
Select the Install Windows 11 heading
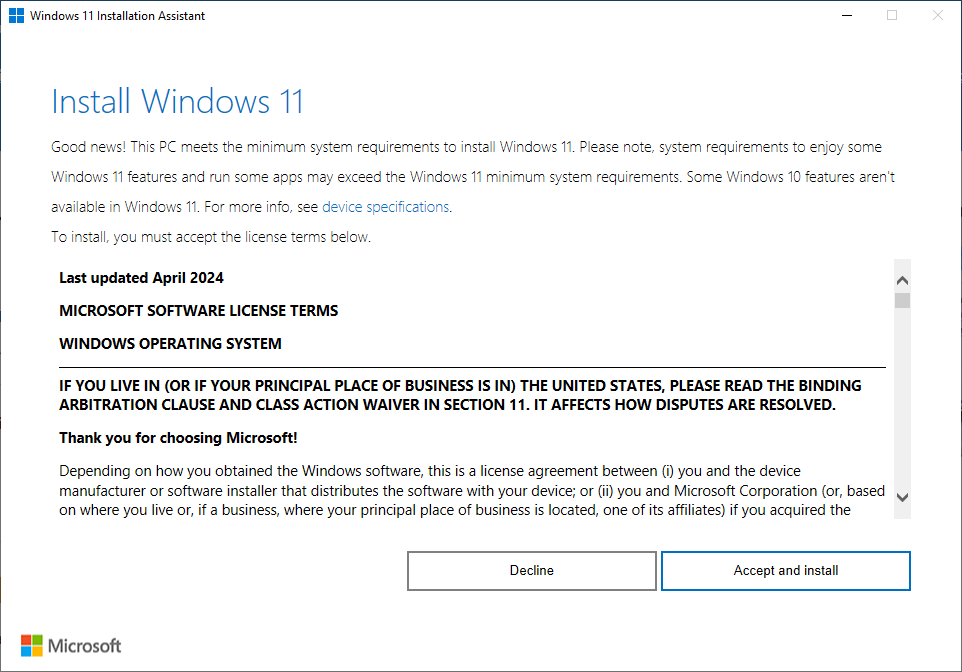click(x=177, y=101)
